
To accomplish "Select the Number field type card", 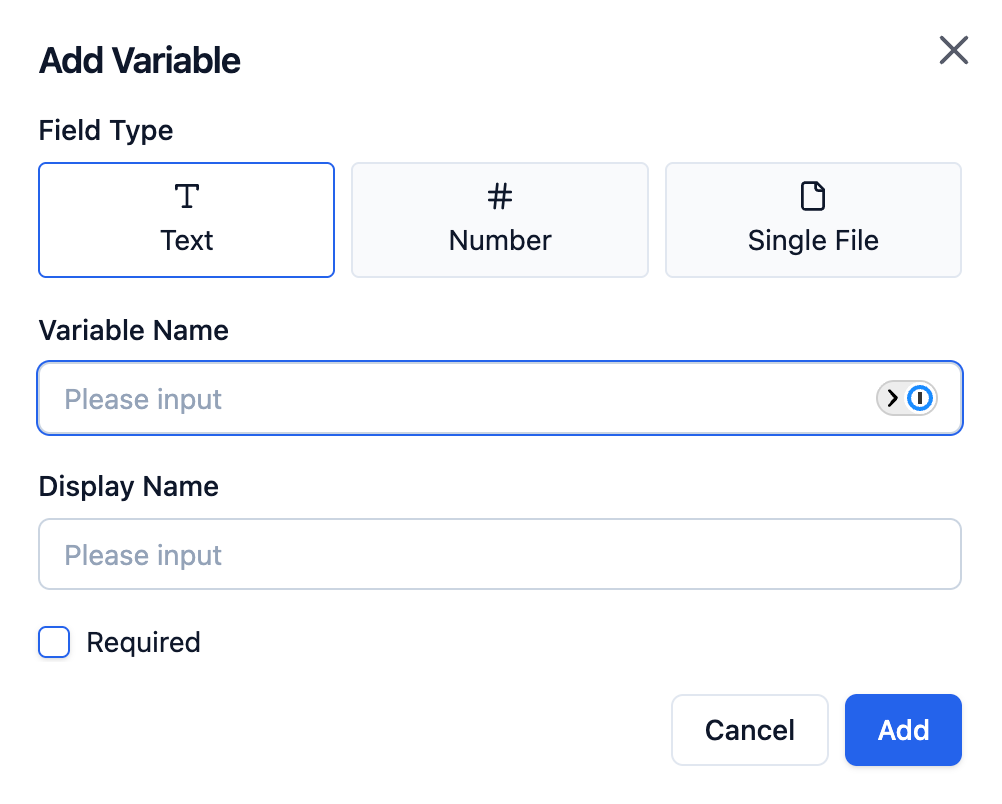I will pos(500,220).
